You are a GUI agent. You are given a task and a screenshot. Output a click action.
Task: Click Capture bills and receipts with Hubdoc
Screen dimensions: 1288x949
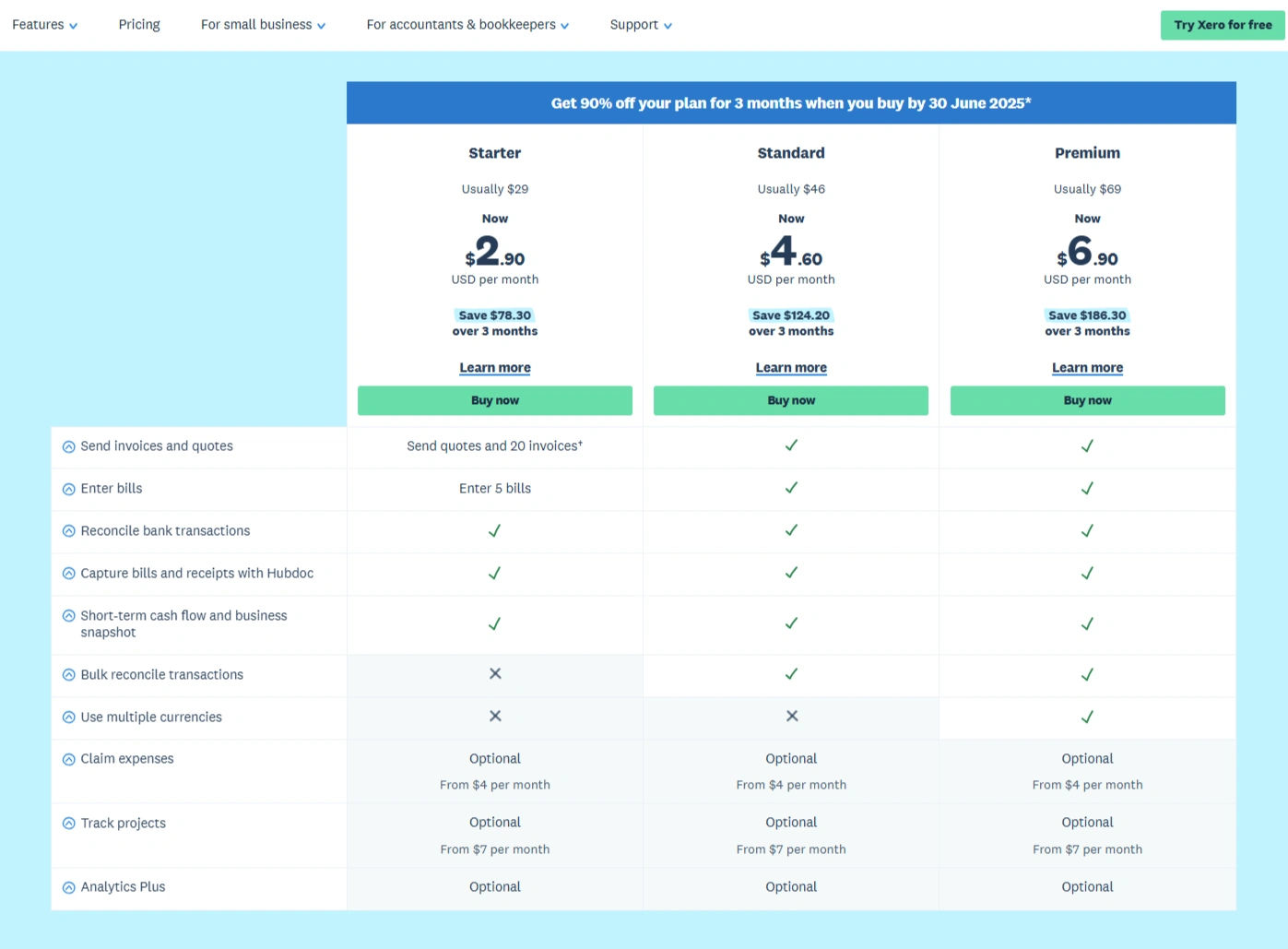tap(197, 574)
